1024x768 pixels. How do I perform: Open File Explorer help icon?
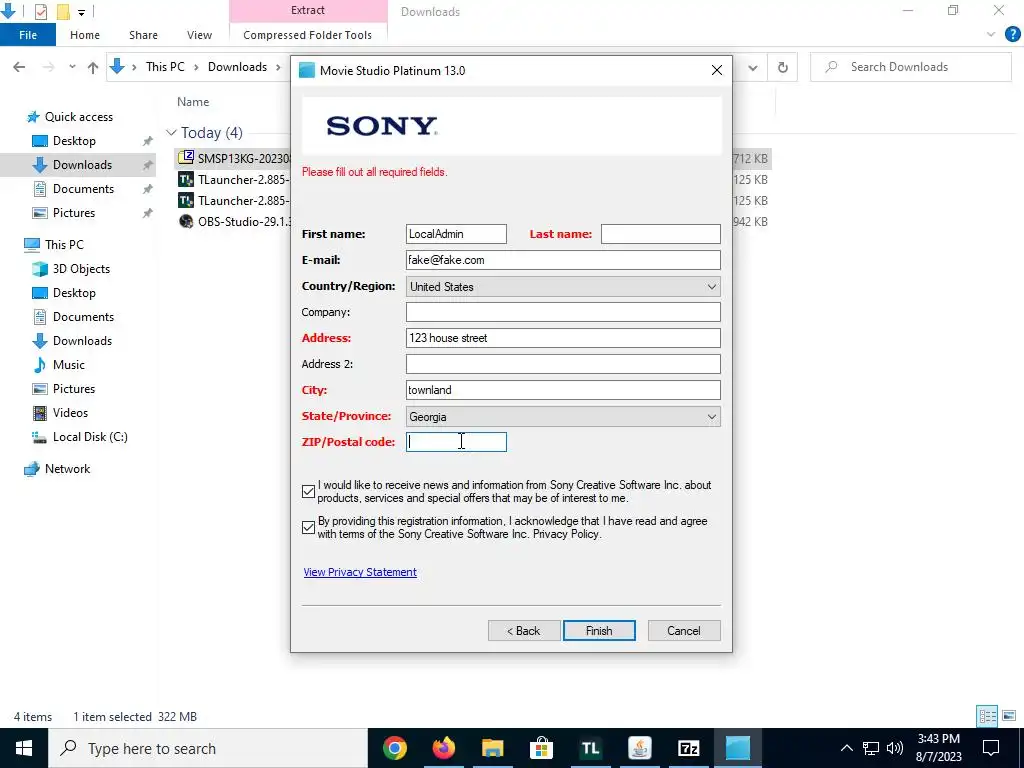point(1012,35)
